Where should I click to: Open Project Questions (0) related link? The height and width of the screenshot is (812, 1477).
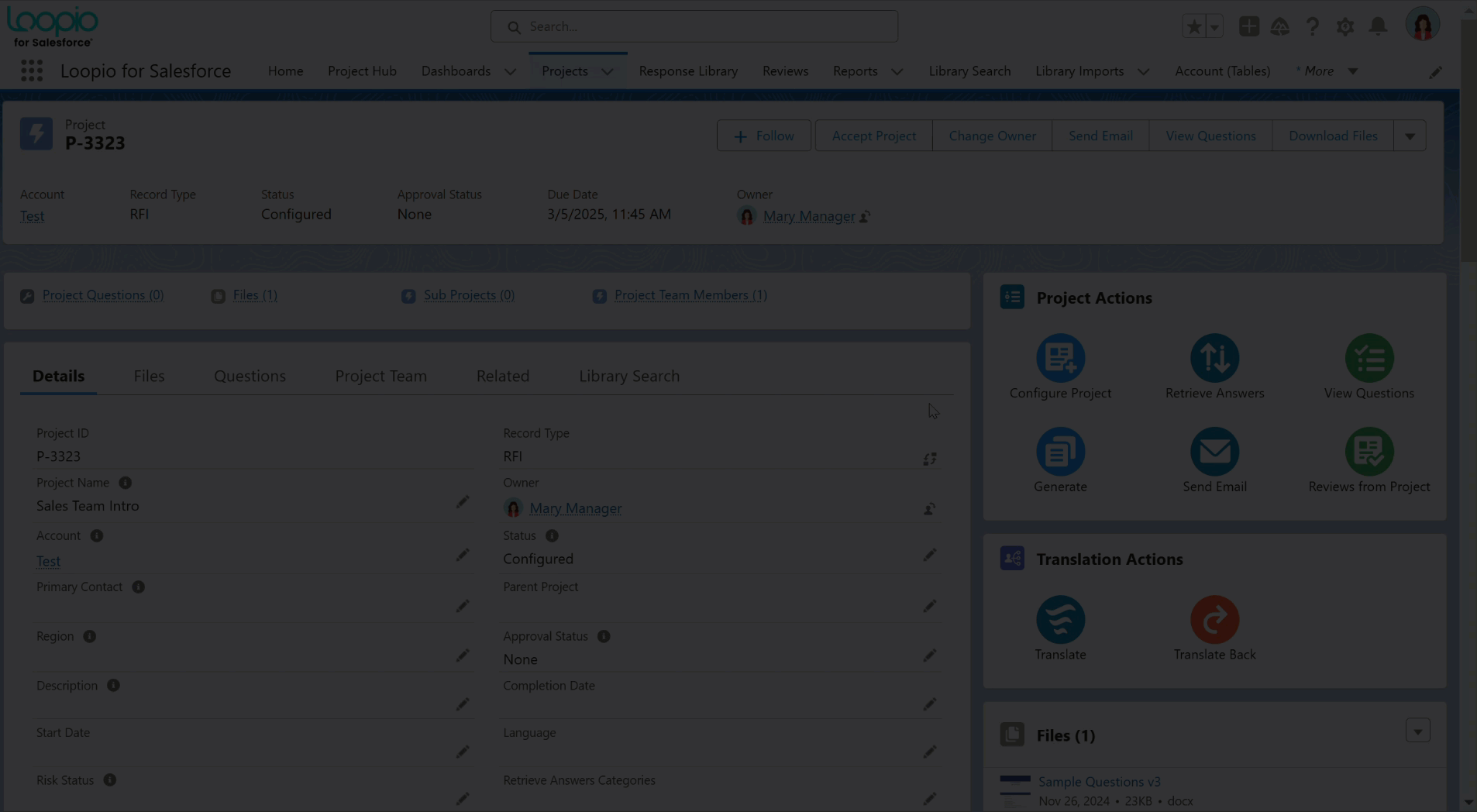[103, 295]
